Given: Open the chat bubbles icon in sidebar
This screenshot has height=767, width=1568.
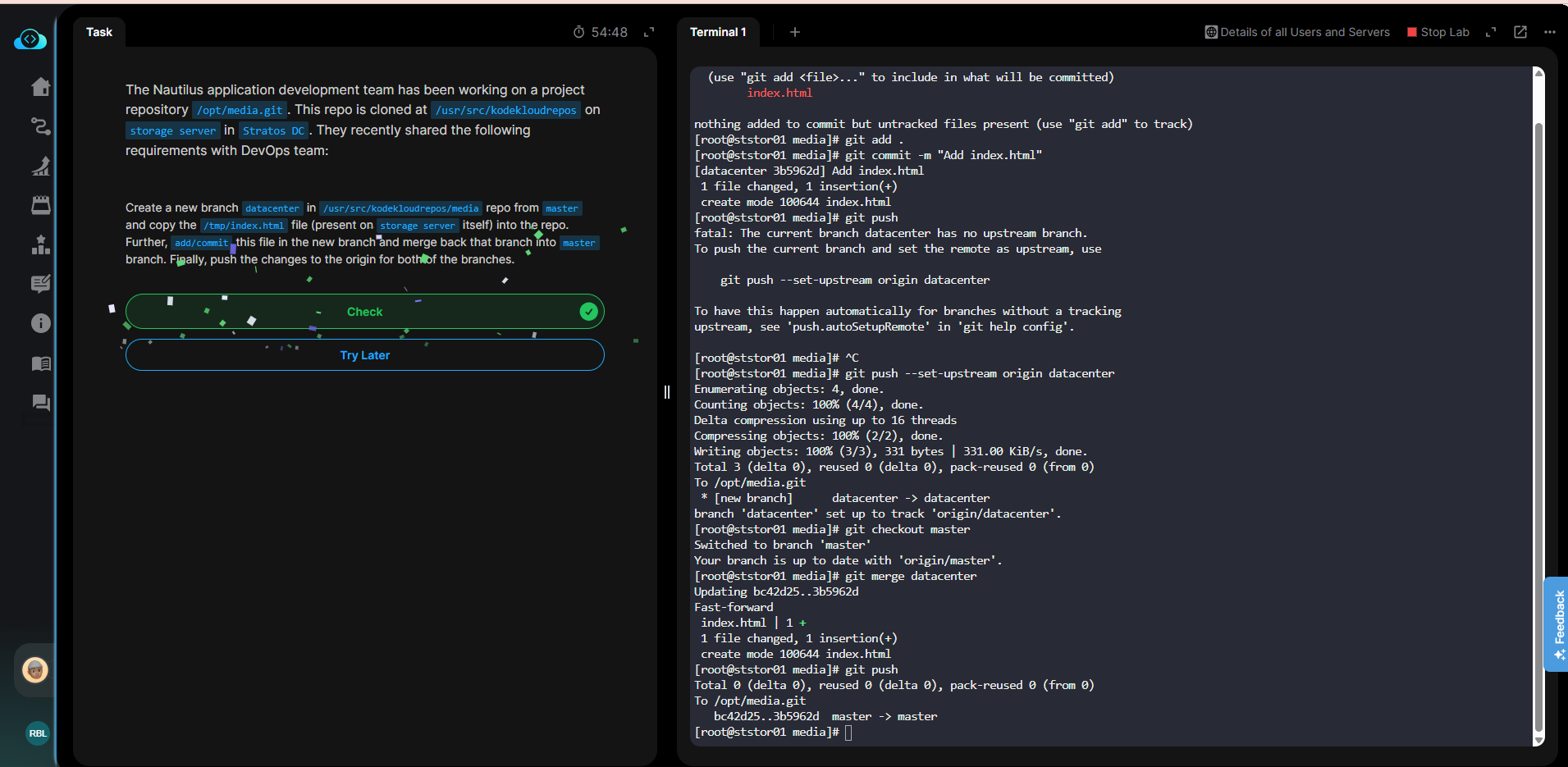Looking at the screenshot, I should tap(40, 402).
